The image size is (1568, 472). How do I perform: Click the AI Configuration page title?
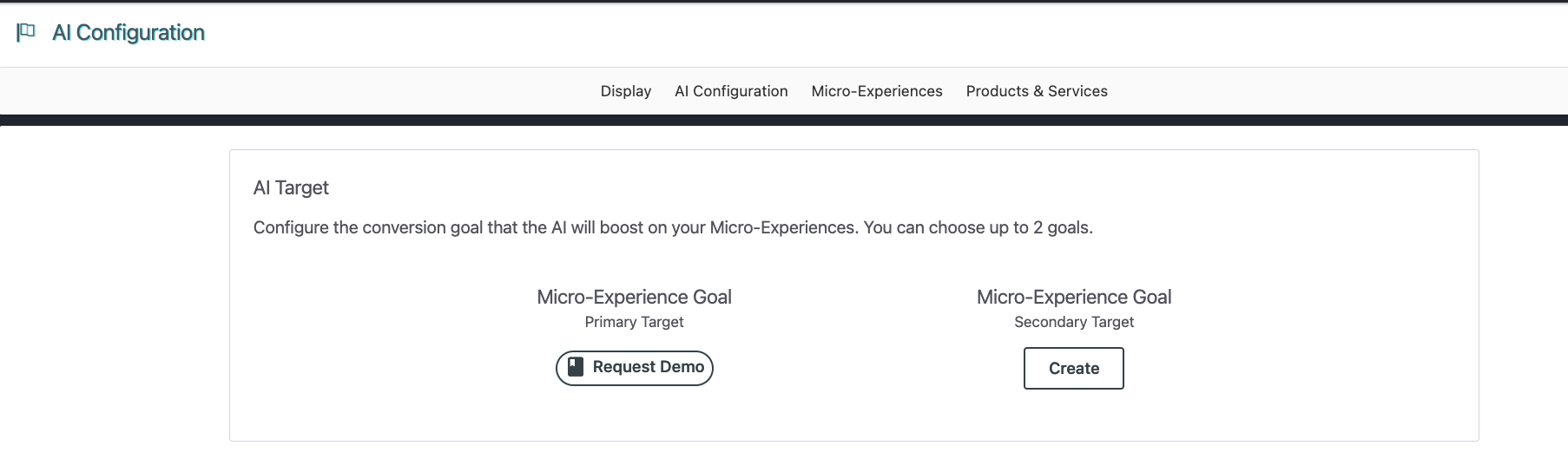(128, 32)
